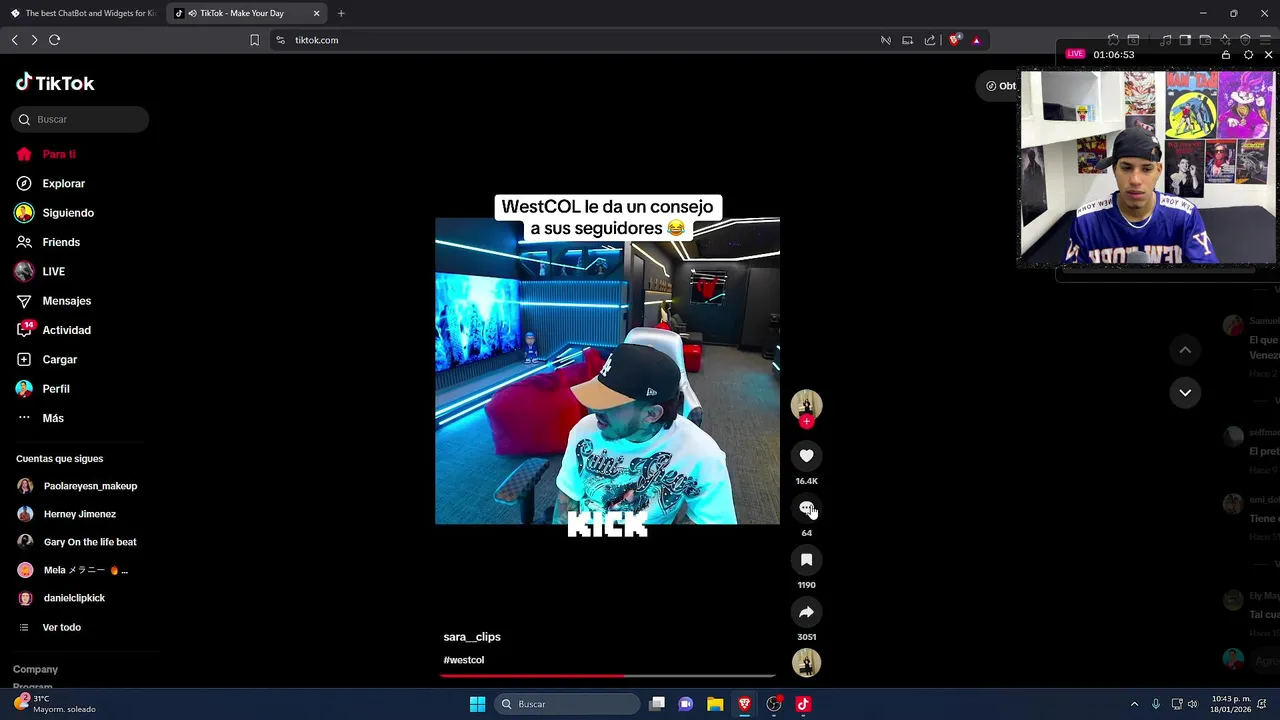The width and height of the screenshot is (1280, 720).
Task: Open OBS Studio on taskbar
Action: pyautogui.click(x=774, y=704)
